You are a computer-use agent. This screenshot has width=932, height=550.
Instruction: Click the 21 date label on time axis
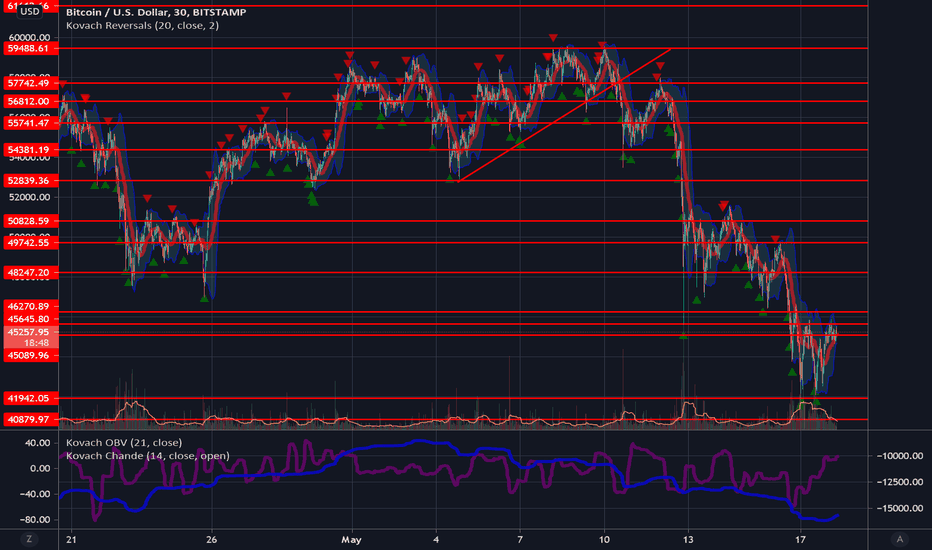pos(71,540)
